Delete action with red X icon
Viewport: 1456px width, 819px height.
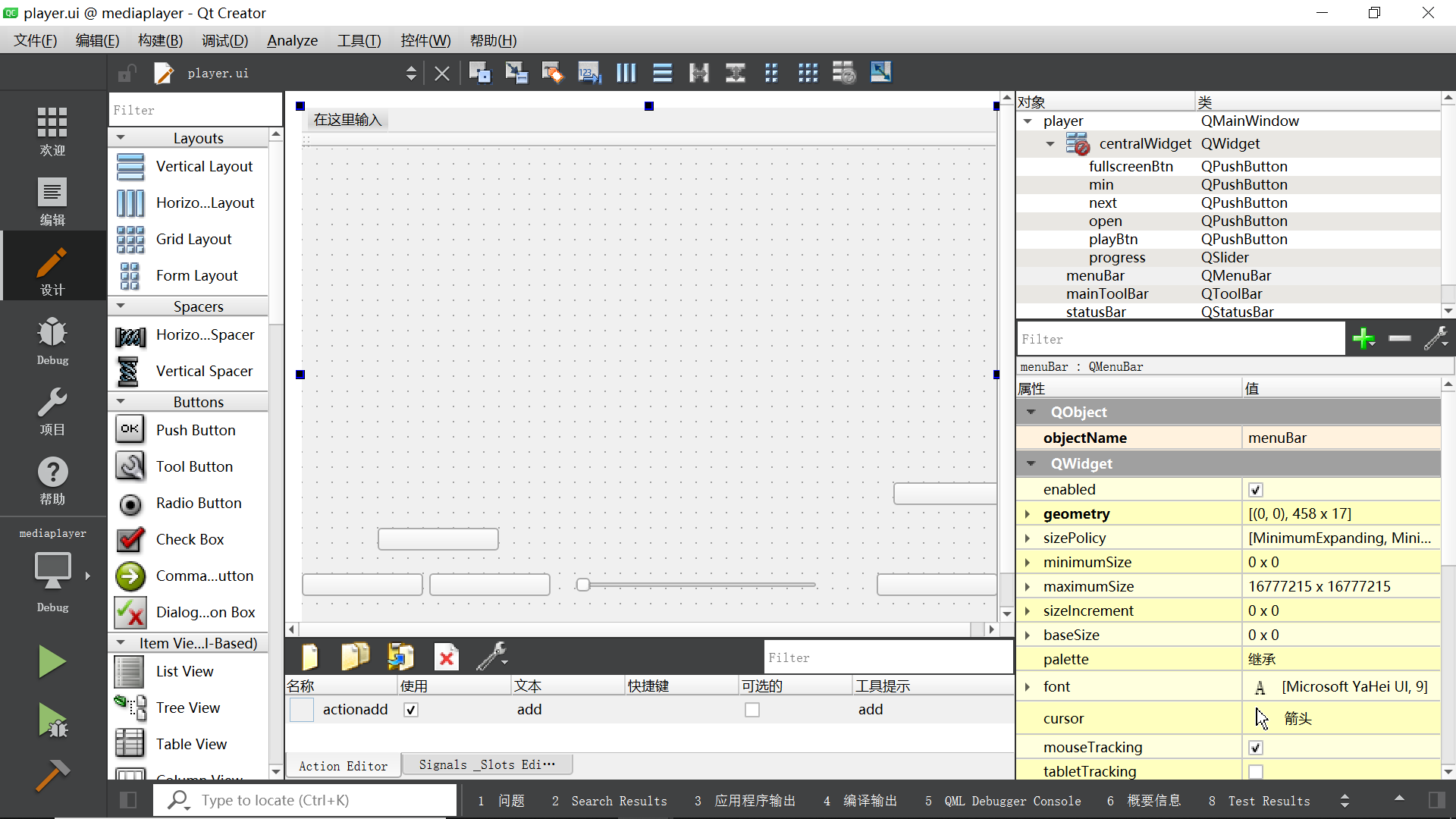[447, 657]
